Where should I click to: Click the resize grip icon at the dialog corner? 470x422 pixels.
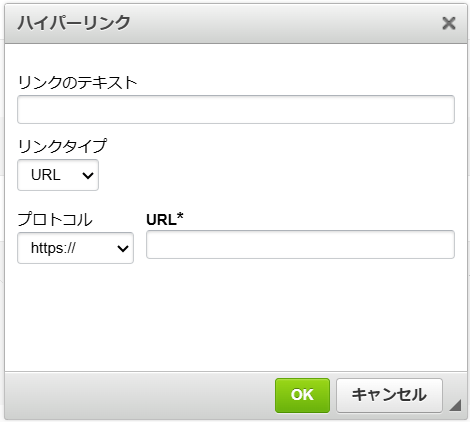[456, 405]
